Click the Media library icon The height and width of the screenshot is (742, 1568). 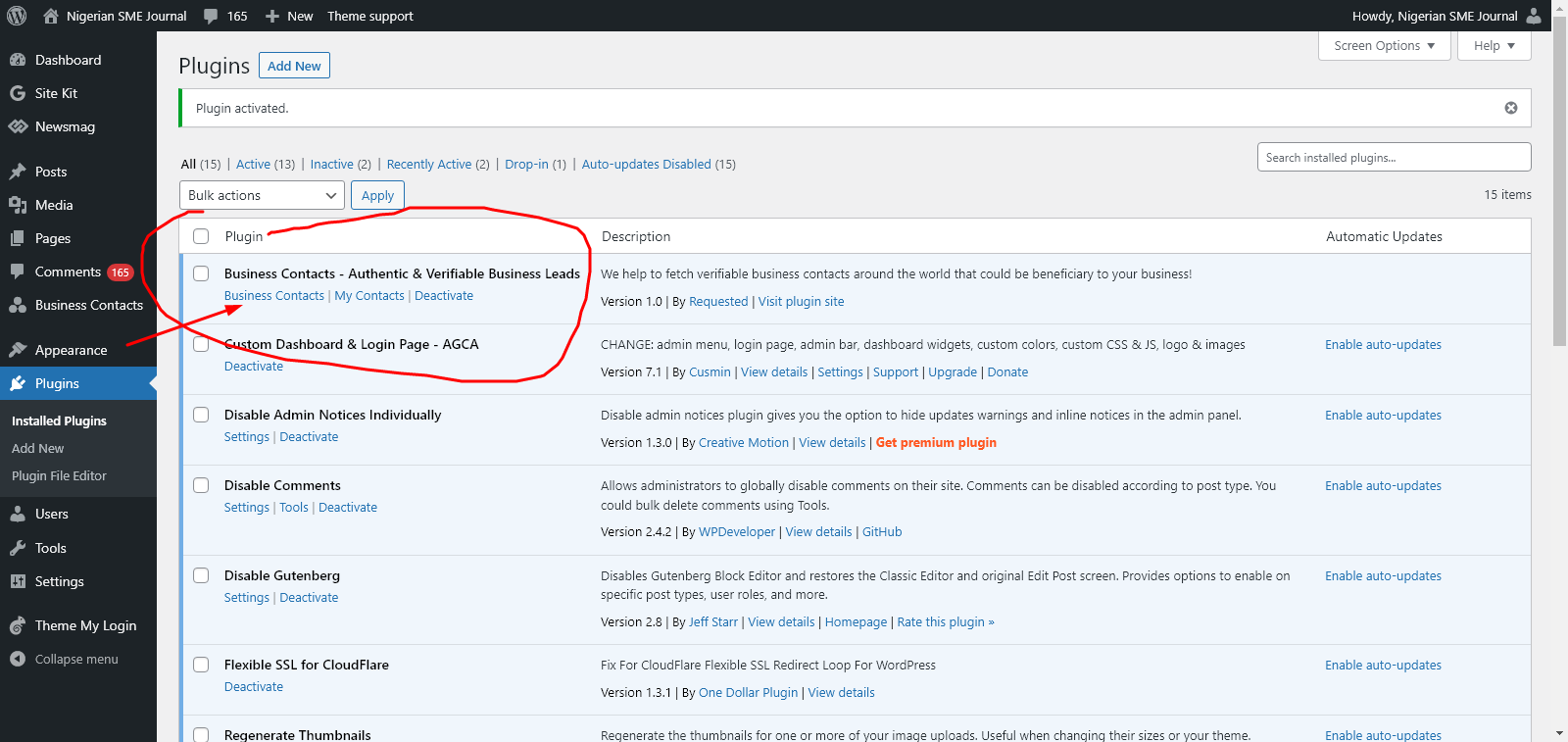point(18,205)
